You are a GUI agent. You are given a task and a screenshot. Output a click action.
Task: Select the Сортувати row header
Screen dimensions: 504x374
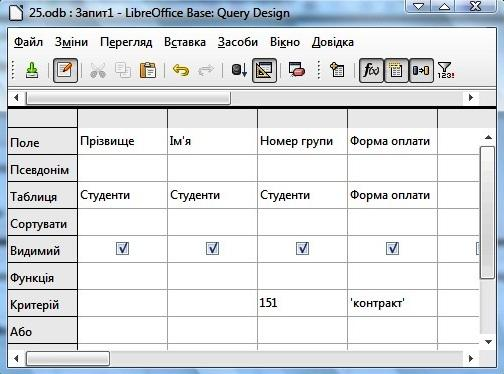click(x=42, y=223)
